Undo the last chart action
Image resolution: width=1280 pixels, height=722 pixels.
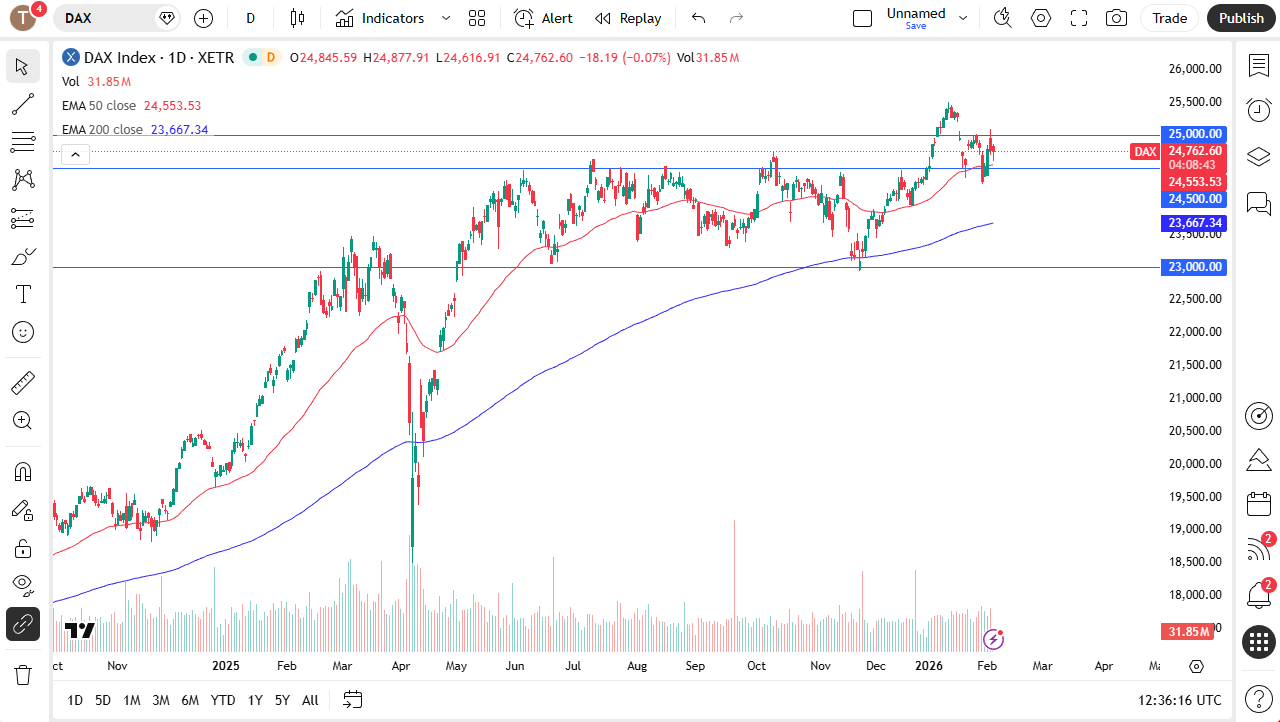(698, 18)
